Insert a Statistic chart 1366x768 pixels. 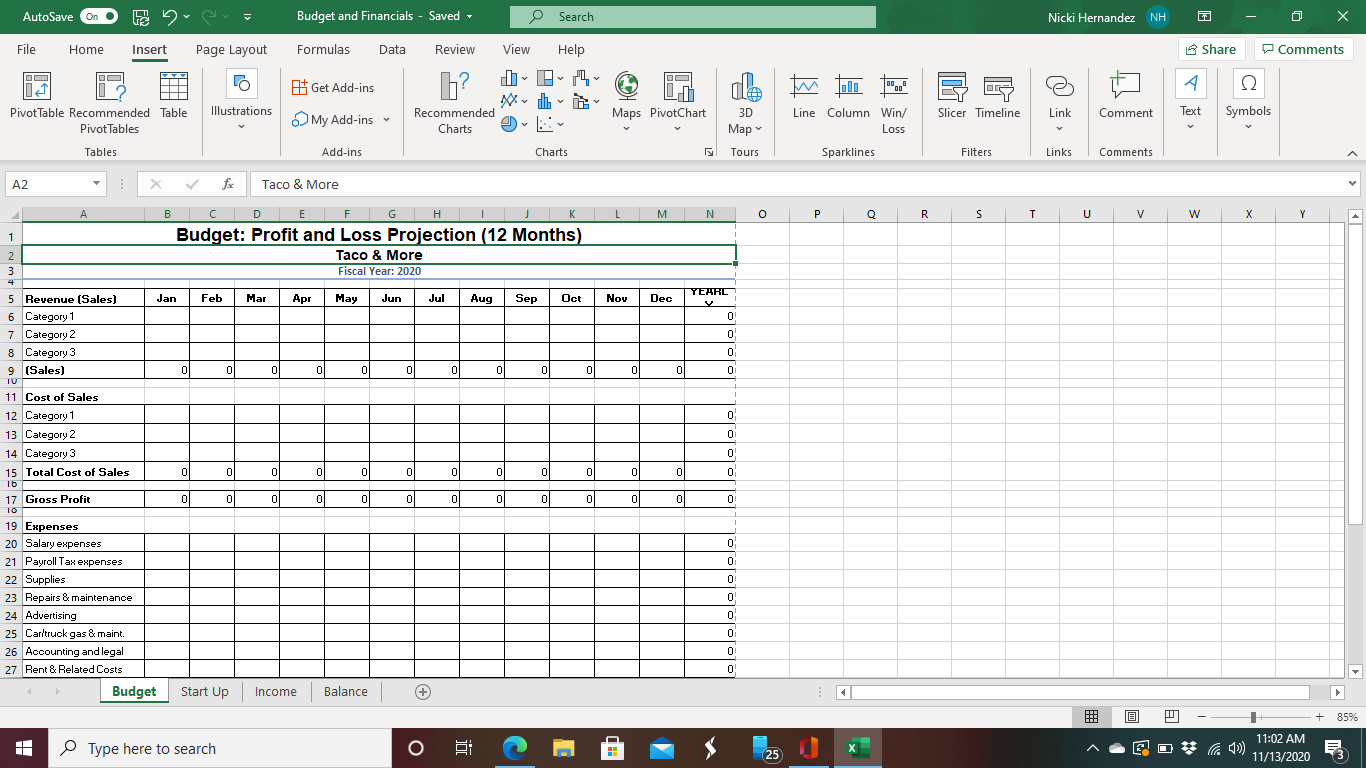point(548,101)
